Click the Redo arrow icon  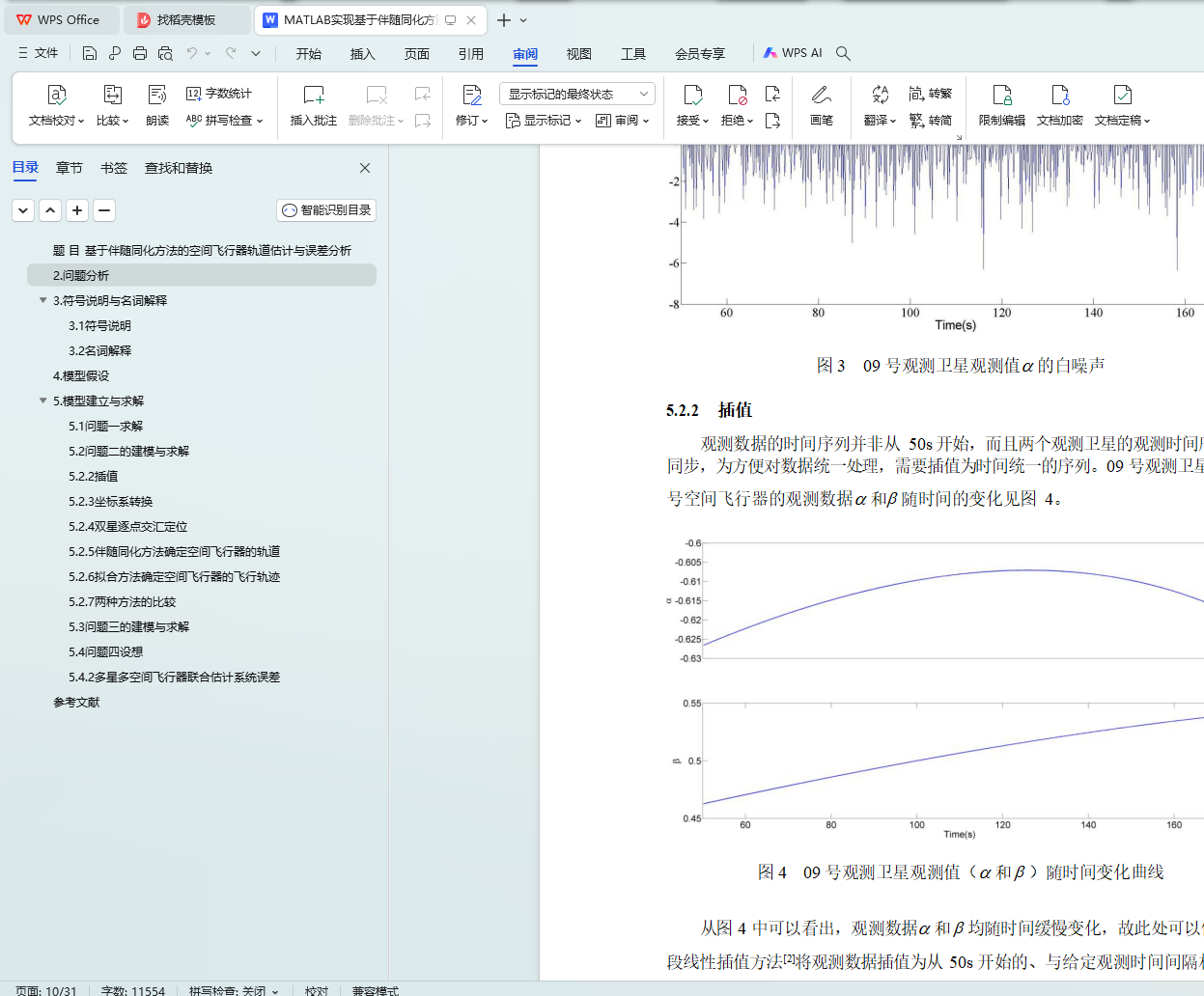click(231, 53)
